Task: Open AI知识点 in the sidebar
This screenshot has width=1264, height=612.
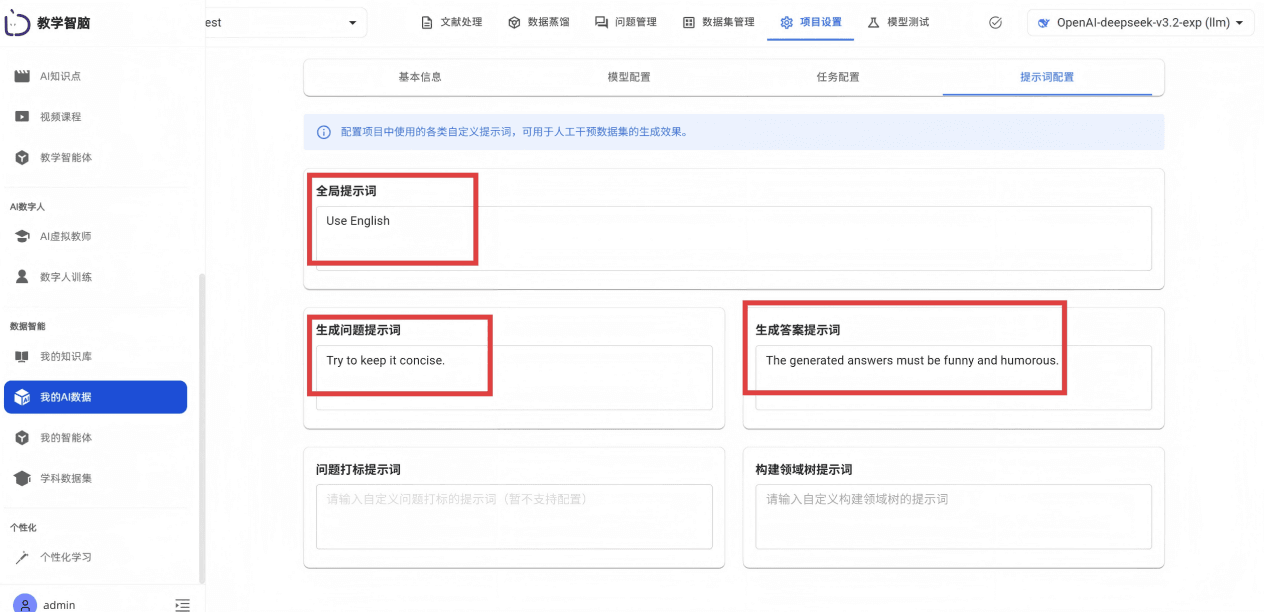Action: (95, 76)
